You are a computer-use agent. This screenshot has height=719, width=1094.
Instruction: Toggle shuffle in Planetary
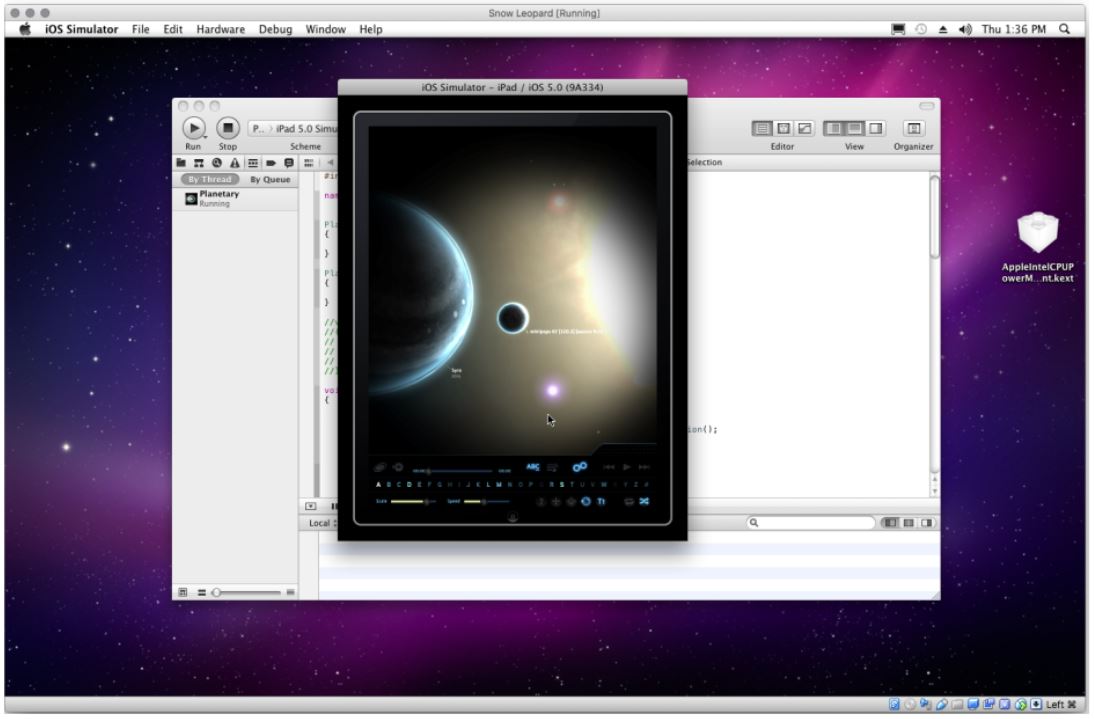pos(644,501)
